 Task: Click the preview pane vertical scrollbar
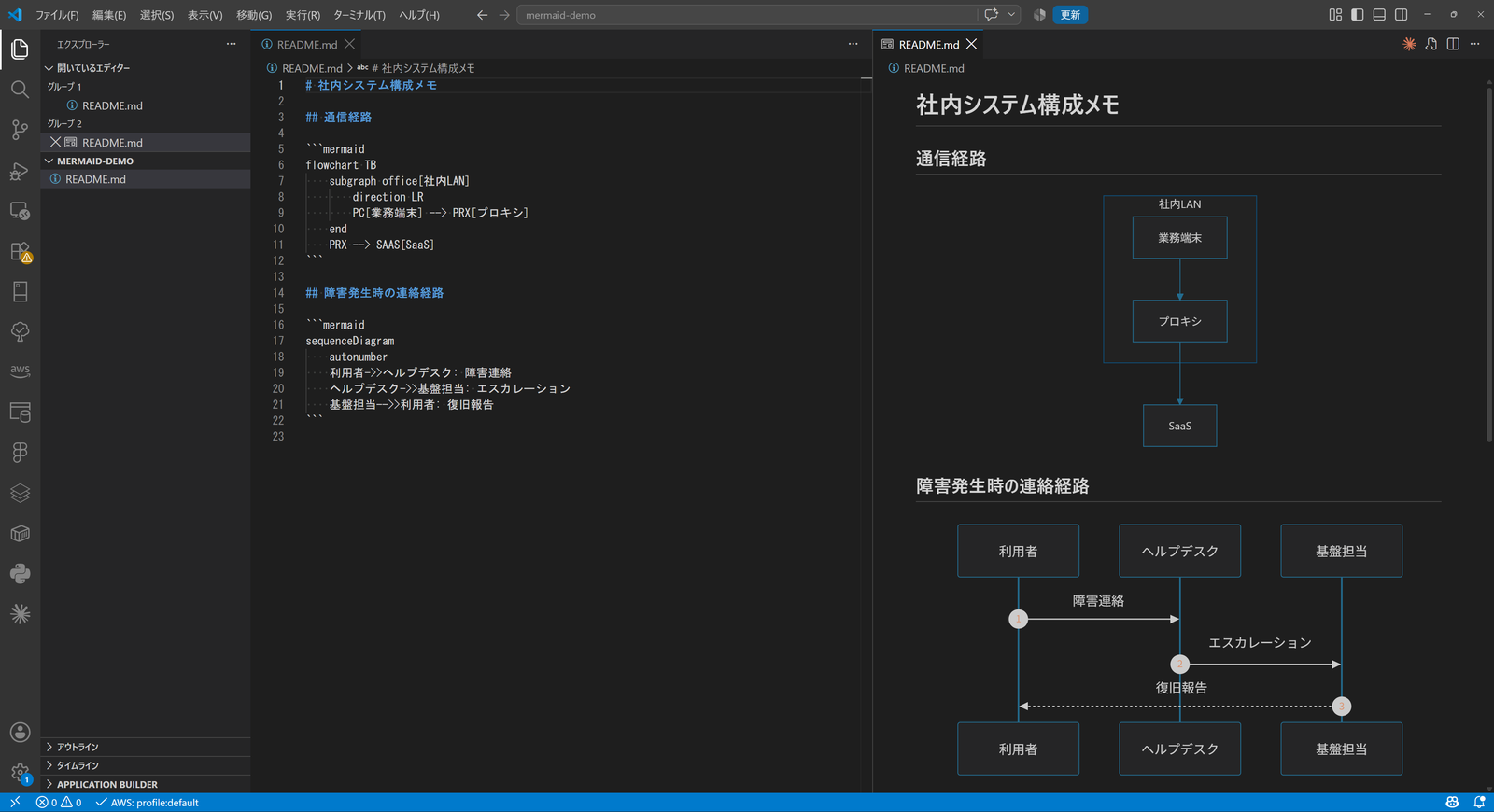point(1489,264)
